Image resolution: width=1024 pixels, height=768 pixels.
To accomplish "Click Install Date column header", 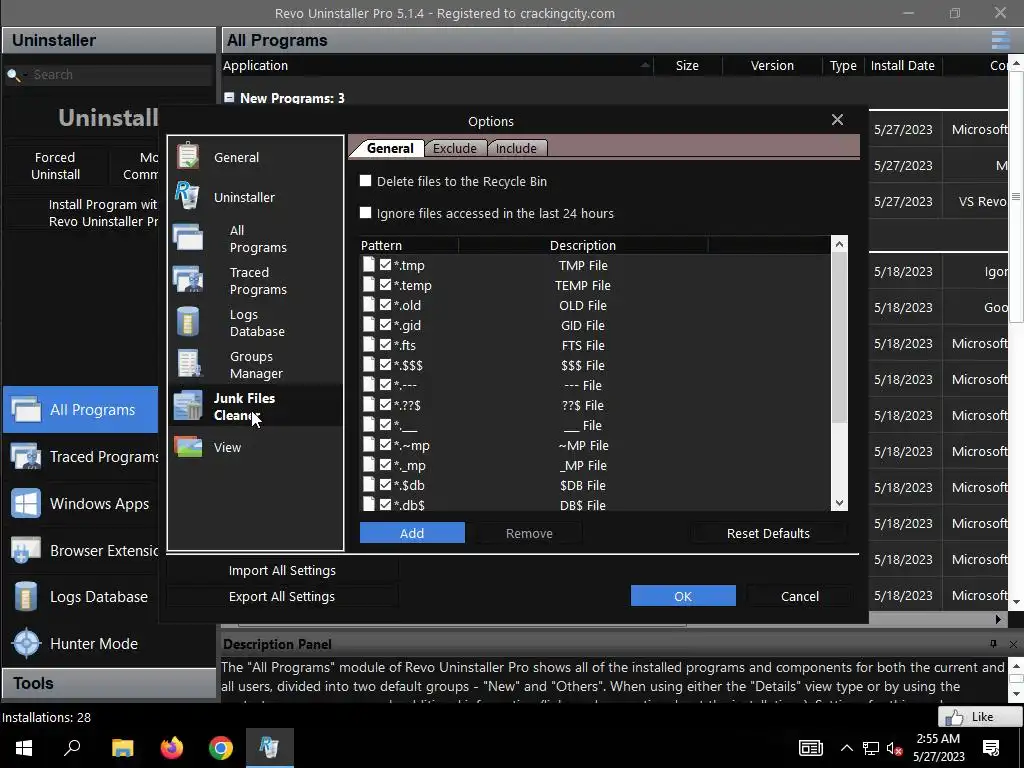I will 903,65.
